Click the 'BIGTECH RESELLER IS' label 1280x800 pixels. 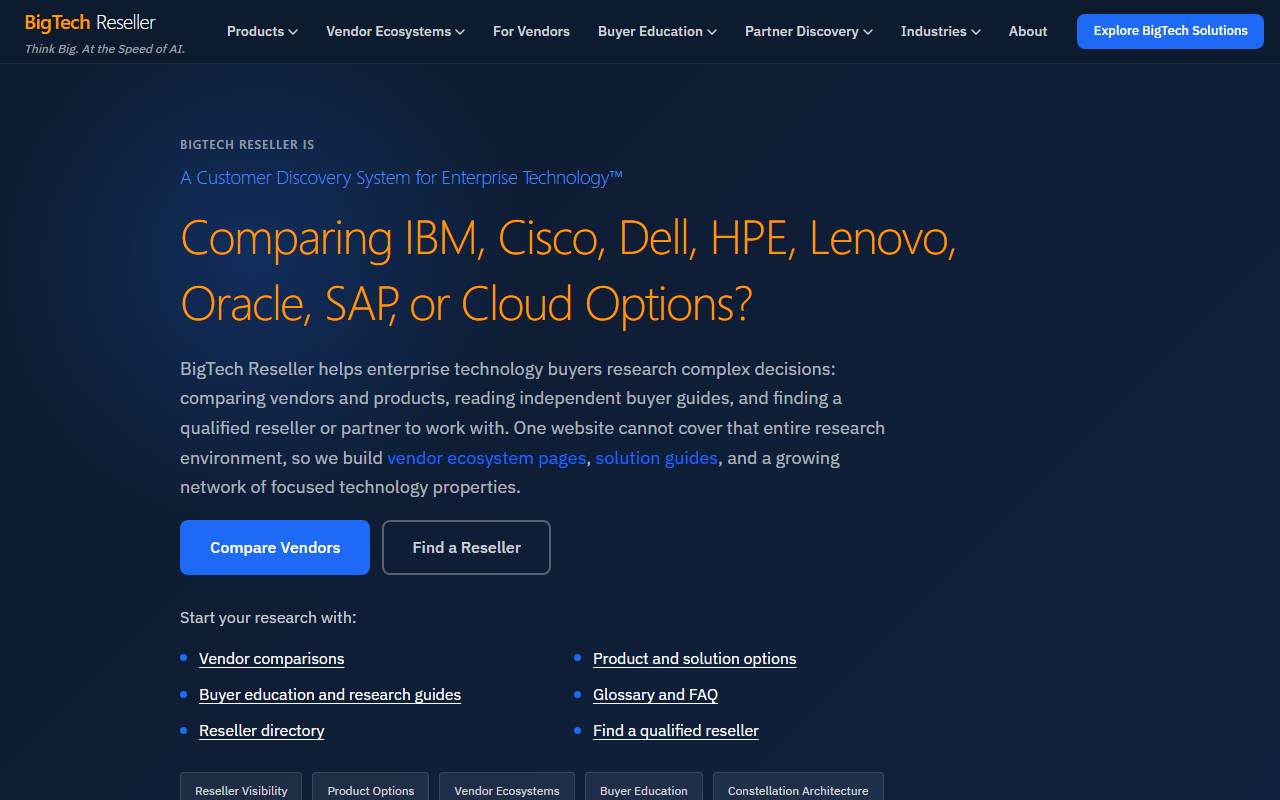[x=247, y=145]
